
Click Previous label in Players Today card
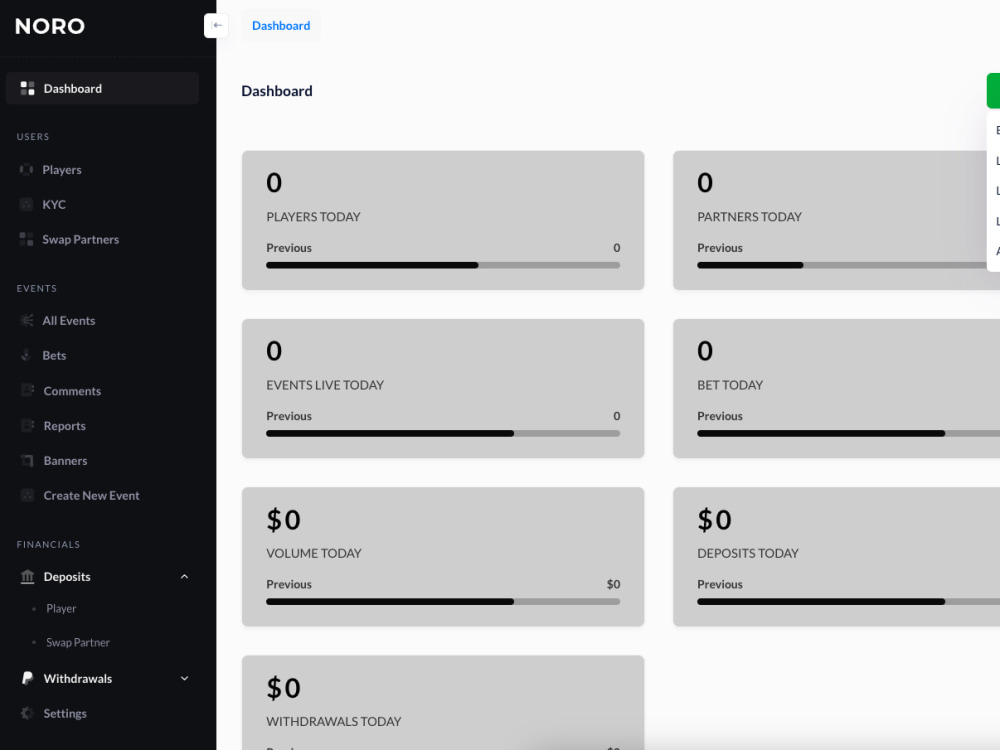point(289,247)
